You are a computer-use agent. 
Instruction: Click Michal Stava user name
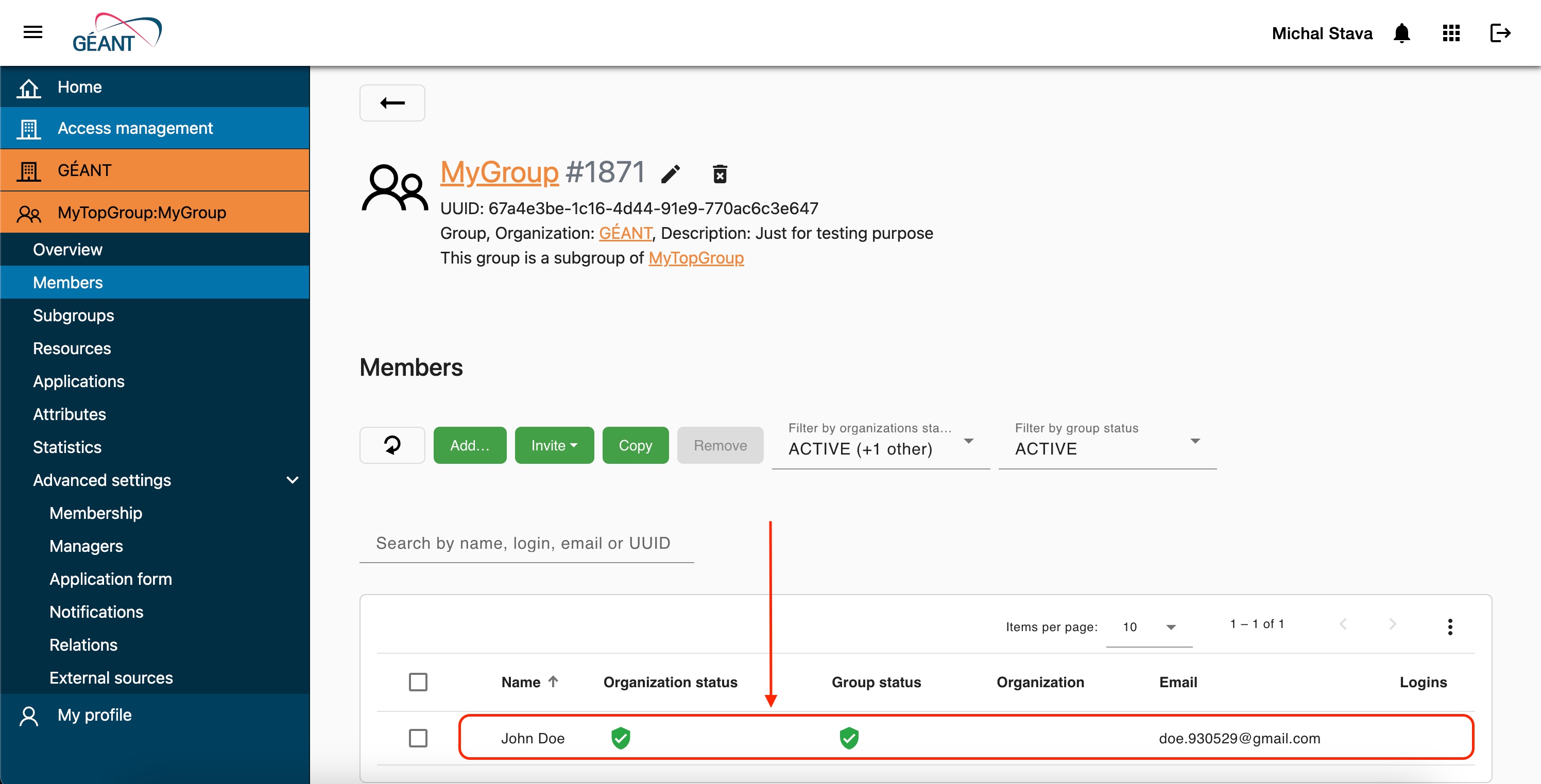point(1322,33)
